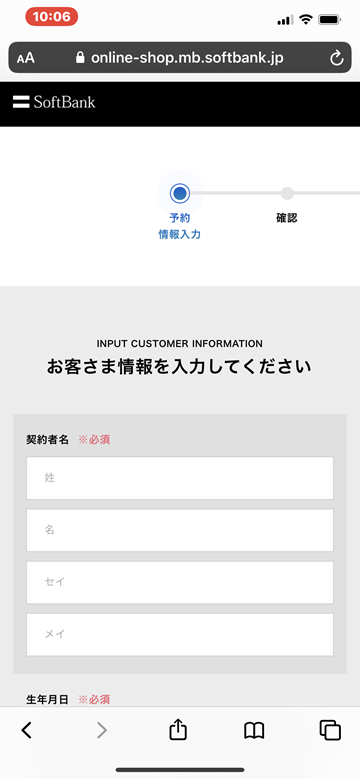This screenshot has height=779, width=360.
Task: Tap the 名 first name field
Action: [180, 530]
